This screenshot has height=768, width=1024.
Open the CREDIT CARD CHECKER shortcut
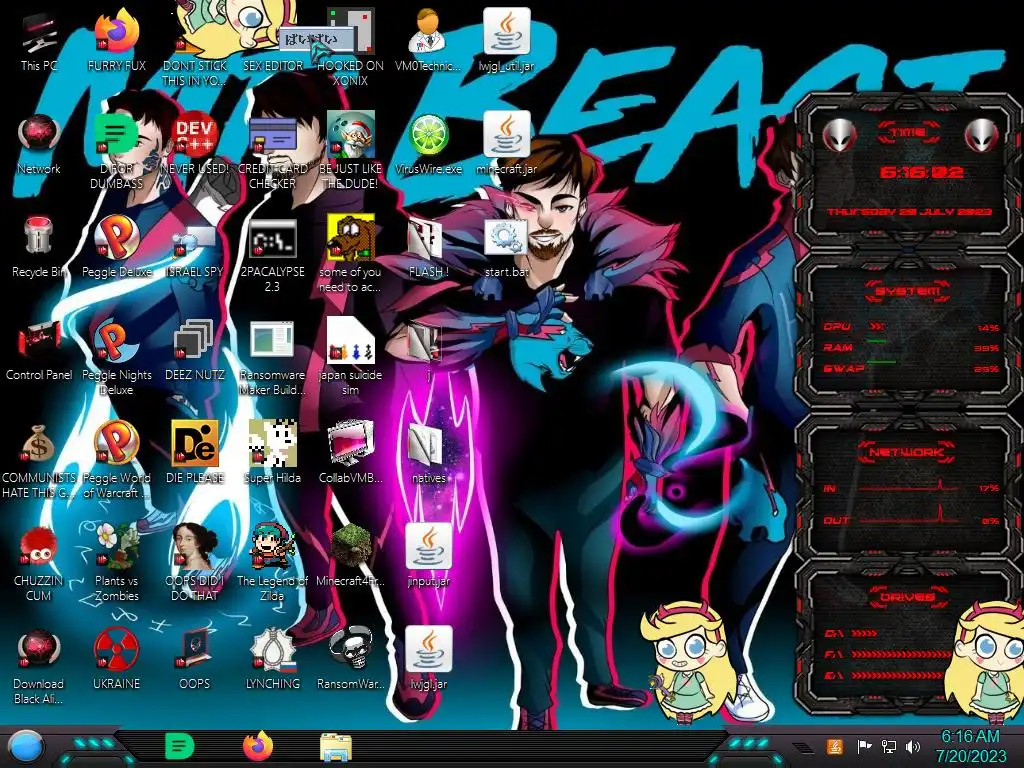[272, 150]
